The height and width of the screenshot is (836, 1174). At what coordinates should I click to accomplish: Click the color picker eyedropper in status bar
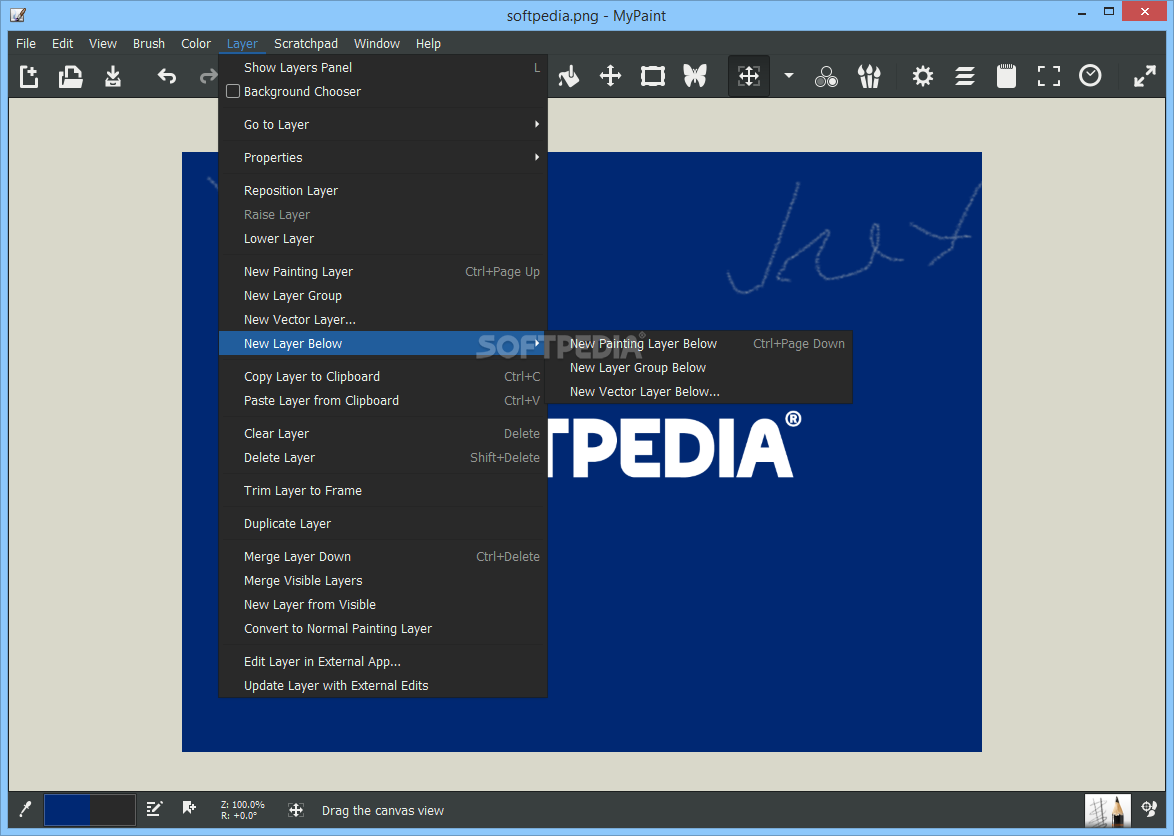coord(25,809)
